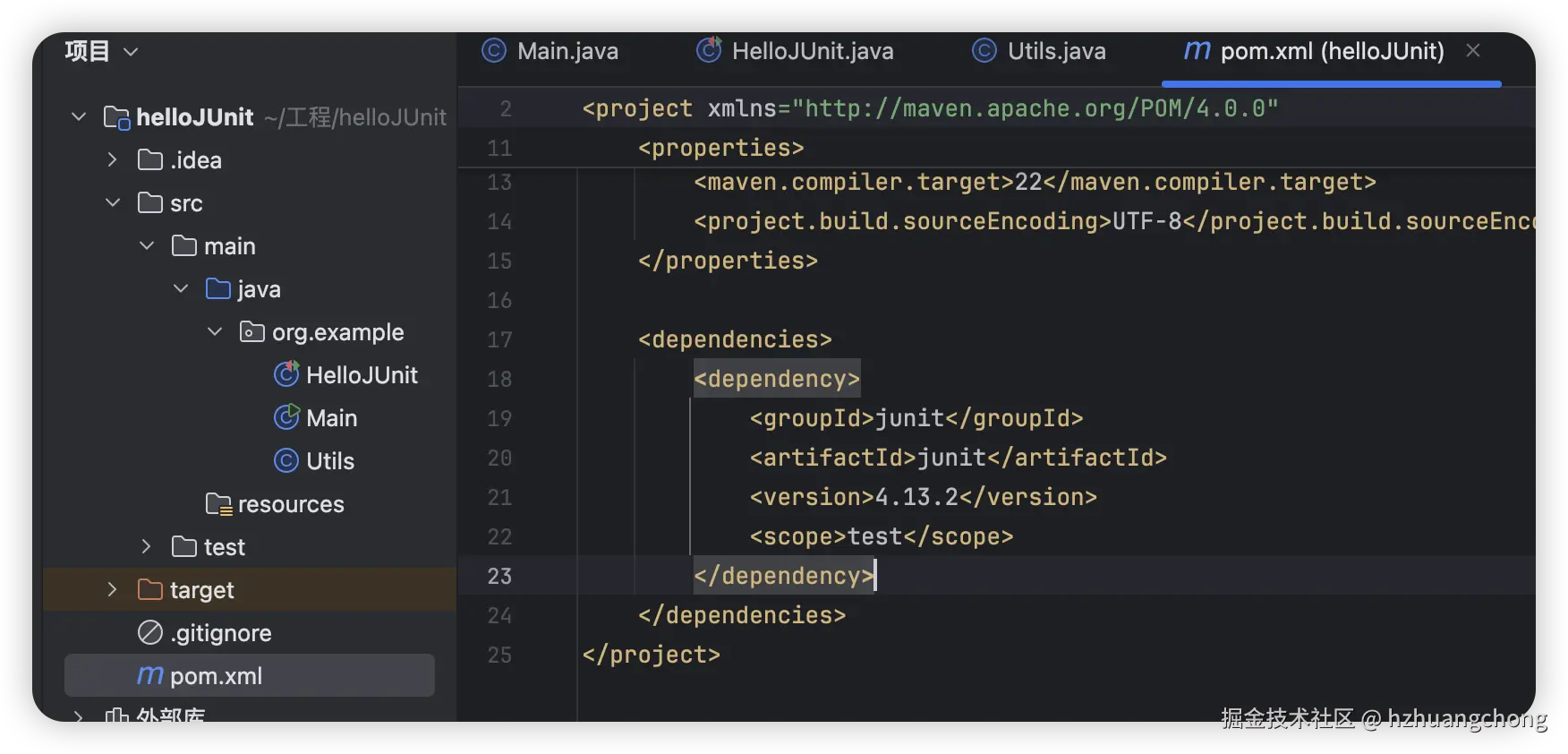1568x754 pixels.
Task: Click the target folder icon
Action: coord(150,590)
